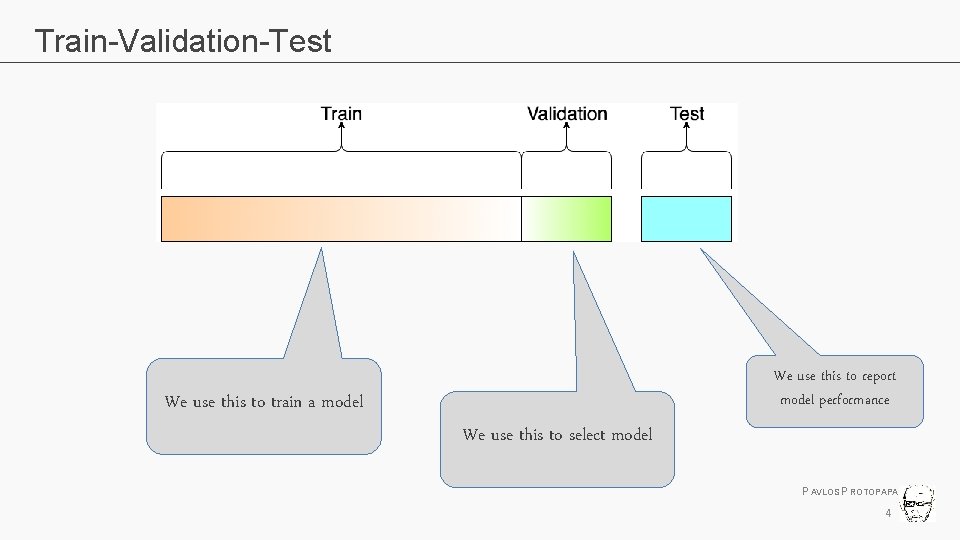The height and width of the screenshot is (540, 960).
Task: Click the slide number 4
Action: tap(887, 514)
